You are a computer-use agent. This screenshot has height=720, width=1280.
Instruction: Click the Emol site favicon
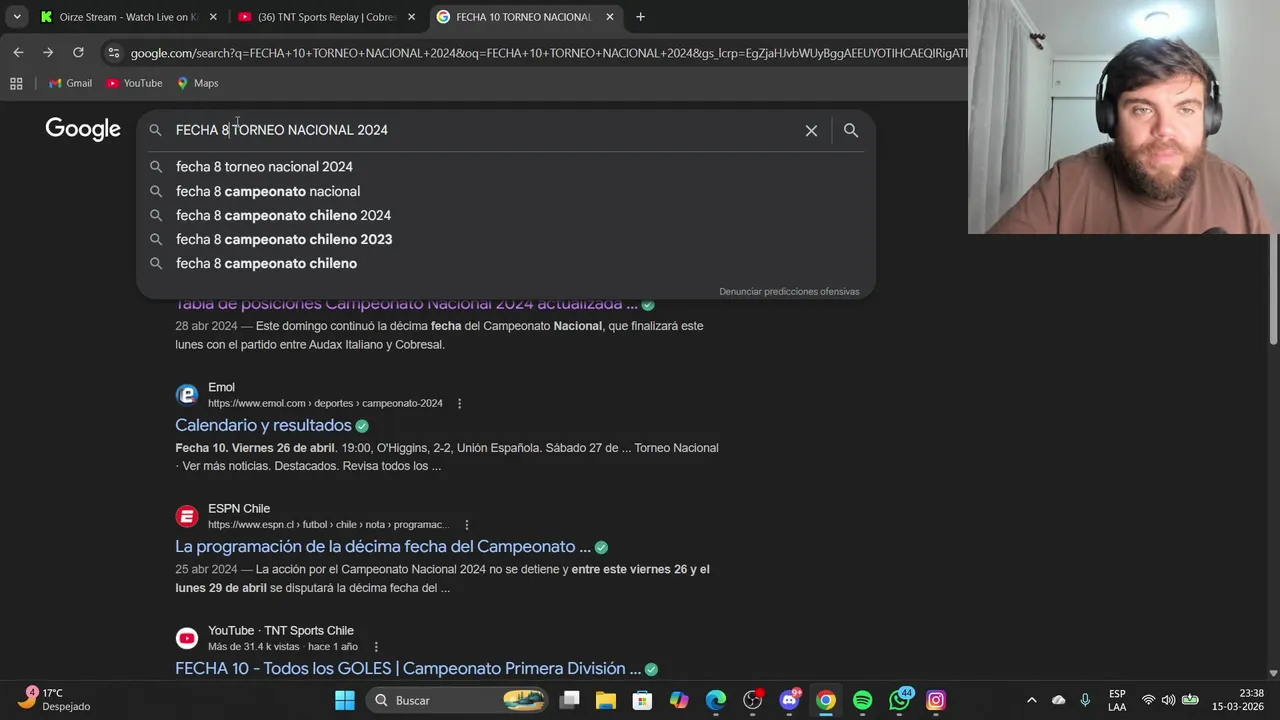coord(187,395)
